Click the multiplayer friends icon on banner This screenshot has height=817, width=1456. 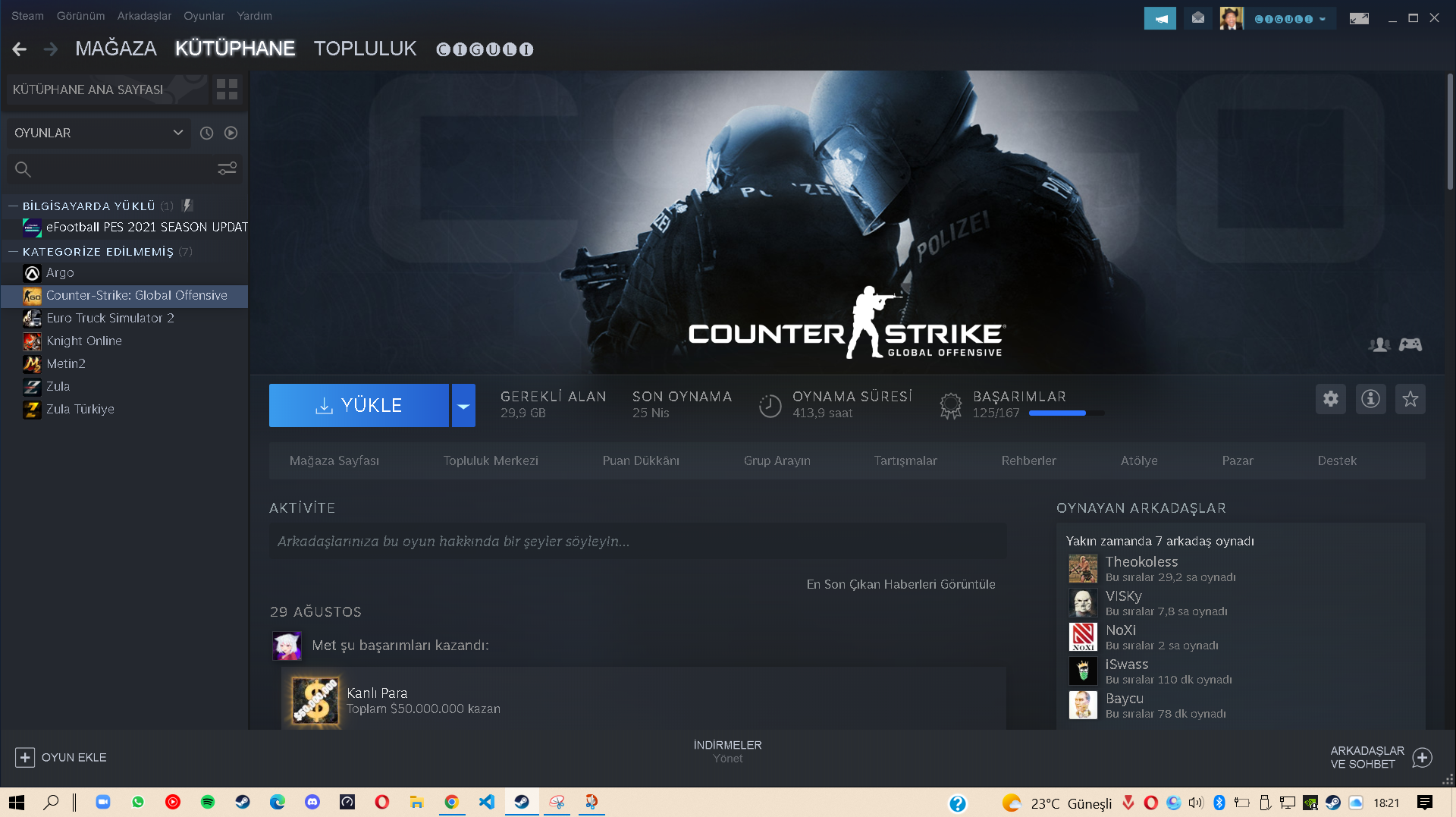click(x=1379, y=345)
